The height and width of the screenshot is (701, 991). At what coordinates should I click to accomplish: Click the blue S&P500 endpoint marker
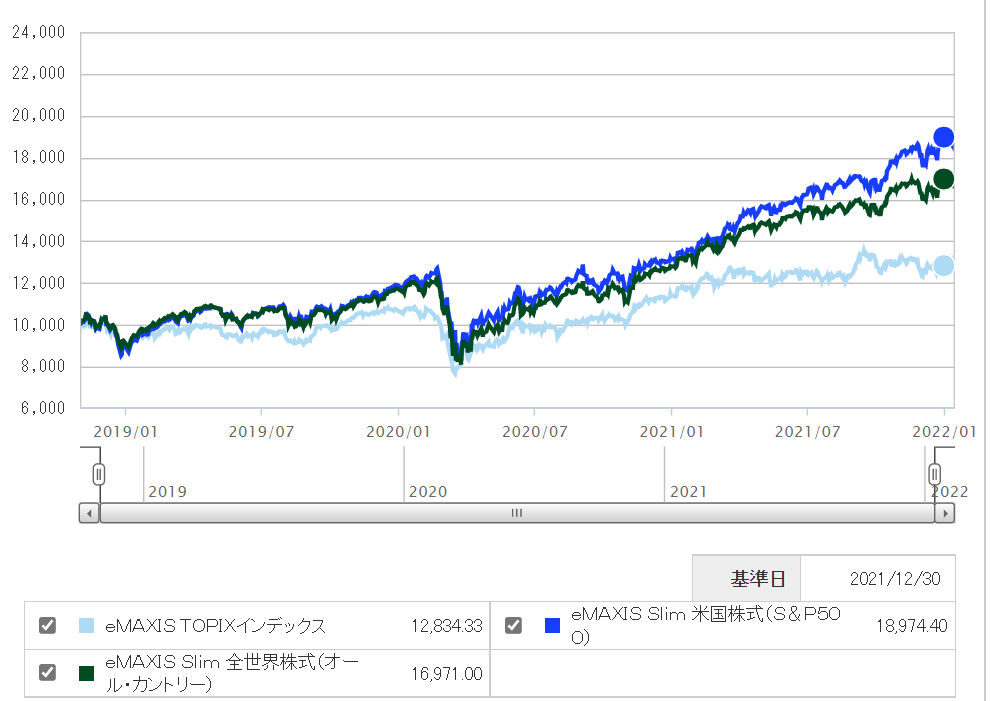[944, 137]
